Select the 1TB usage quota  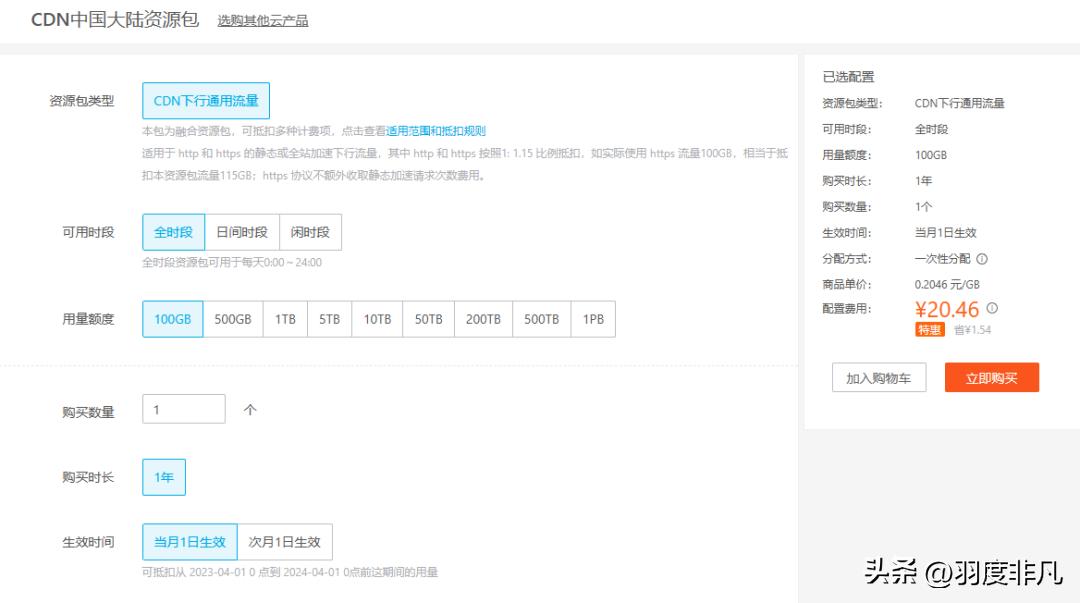pos(283,318)
